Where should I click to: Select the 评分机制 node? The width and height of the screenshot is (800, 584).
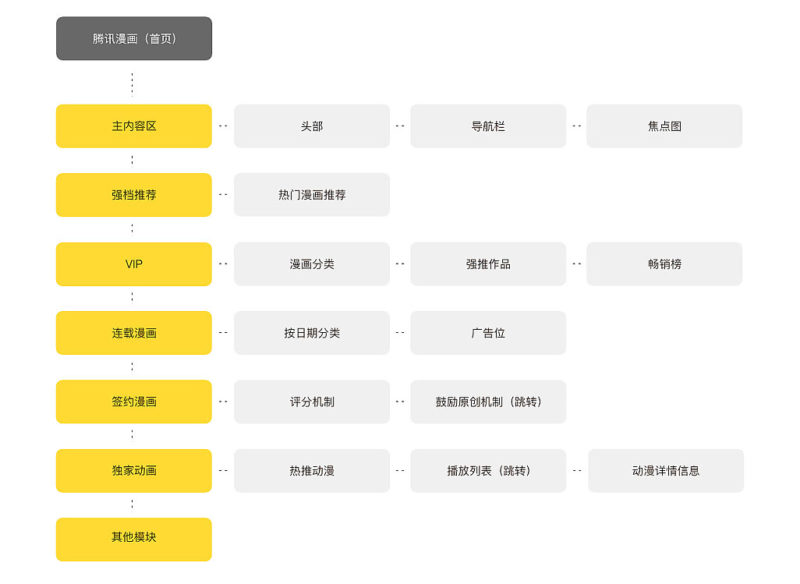(312, 402)
